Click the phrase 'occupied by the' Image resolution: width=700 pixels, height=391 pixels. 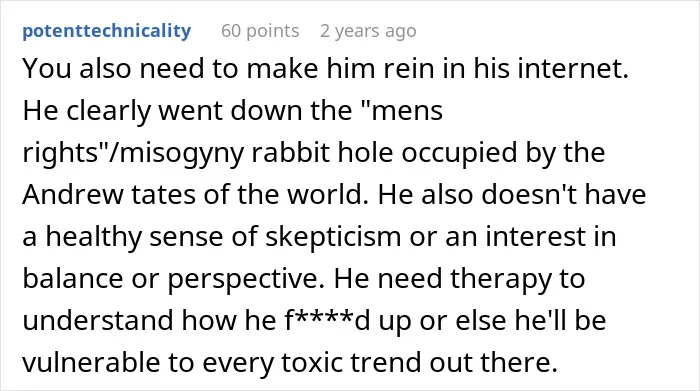(x=503, y=153)
